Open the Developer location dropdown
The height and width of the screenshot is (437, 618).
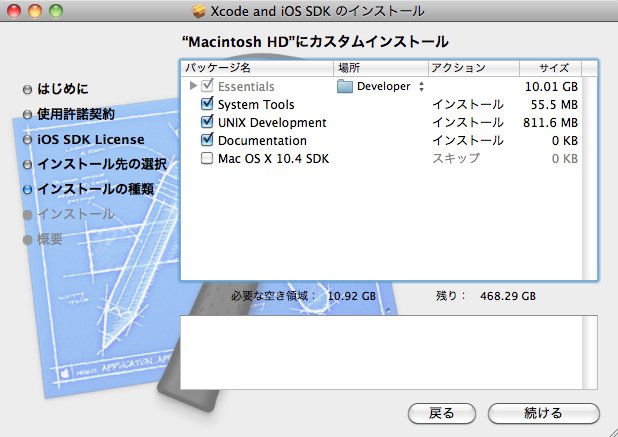pos(421,86)
